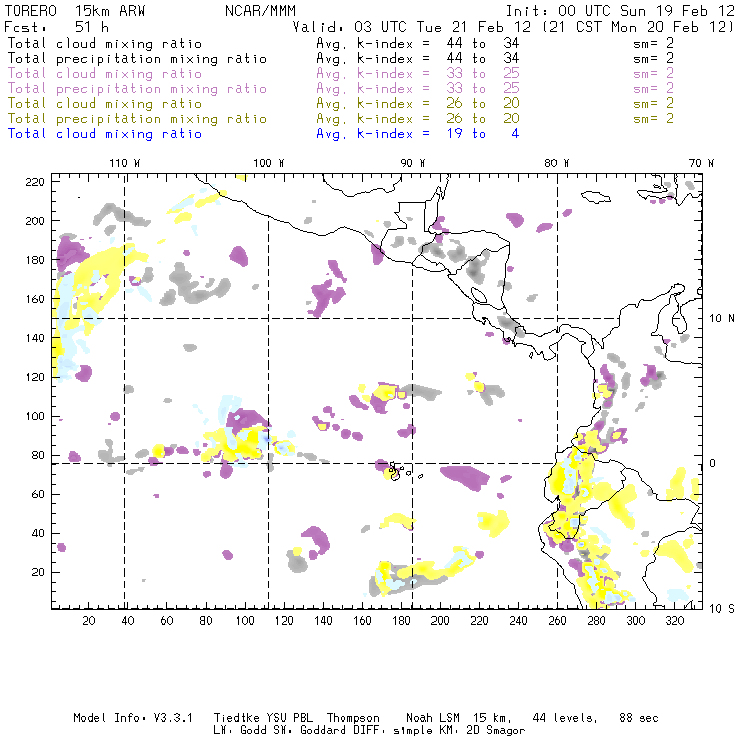Select the "15km ARW" header label

[110, 11]
